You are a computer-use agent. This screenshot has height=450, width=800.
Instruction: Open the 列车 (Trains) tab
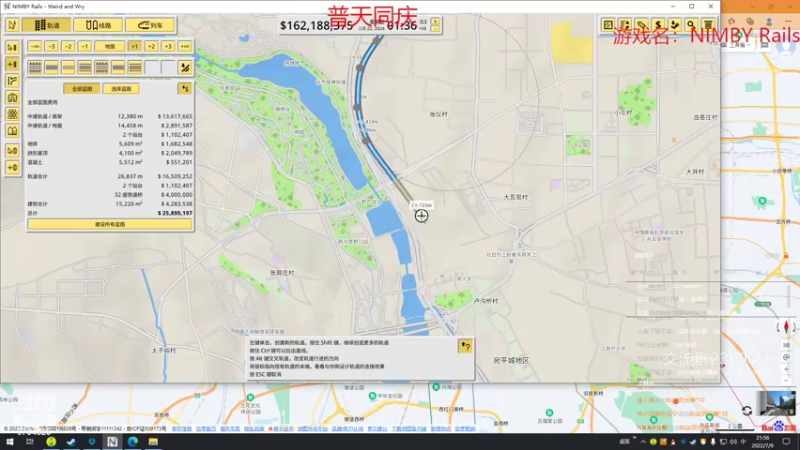pos(150,25)
